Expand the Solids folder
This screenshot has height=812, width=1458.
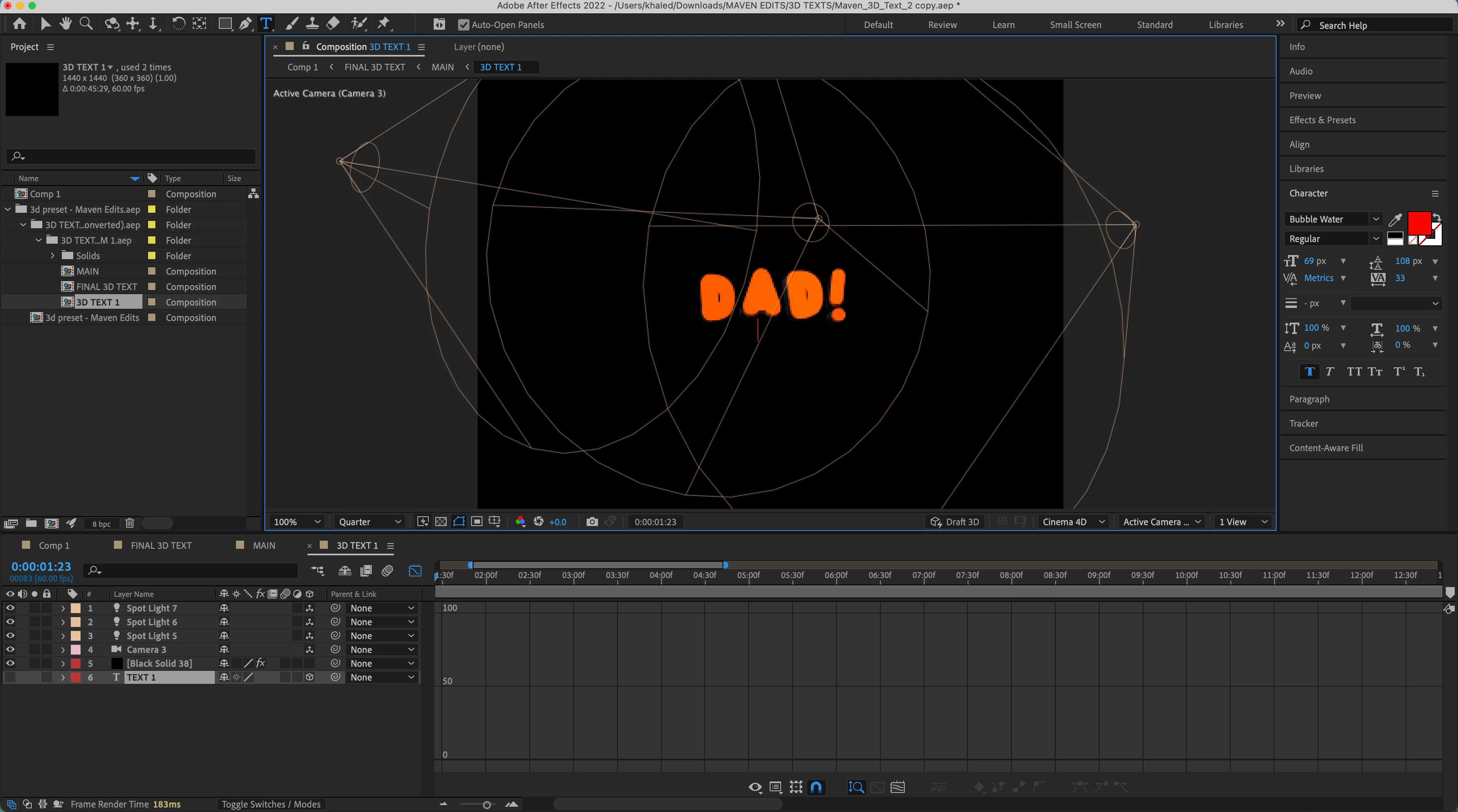[53, 256]
